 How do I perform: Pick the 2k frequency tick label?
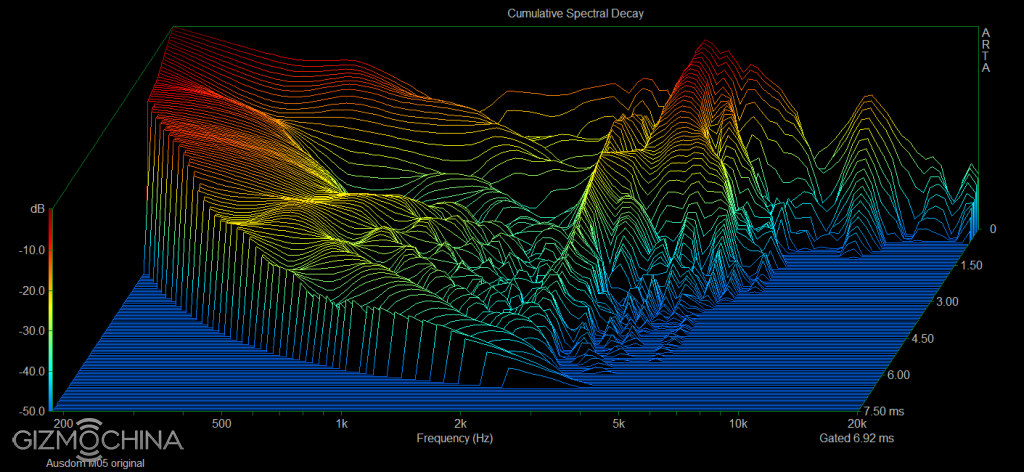pos(459,424)
